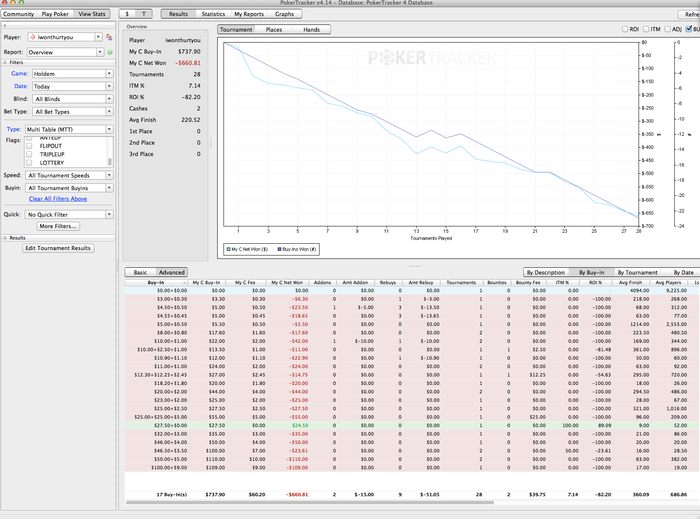Expand the Date dropdown set to Today

pos(70,86)
